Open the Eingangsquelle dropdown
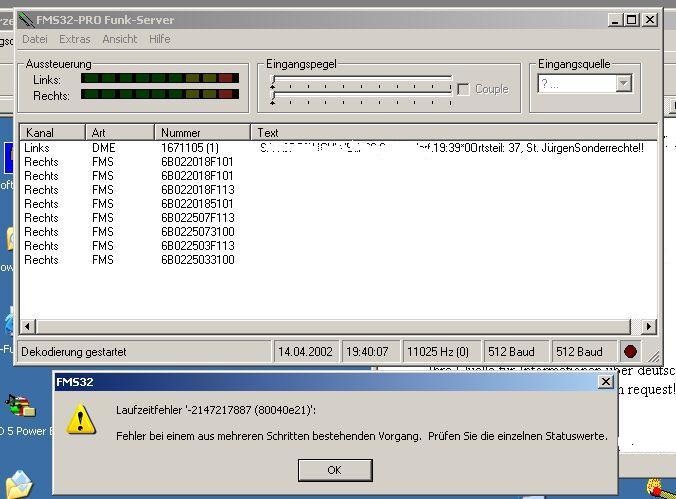676x499 pixels. pyautogui.click(x=624, y=84)
